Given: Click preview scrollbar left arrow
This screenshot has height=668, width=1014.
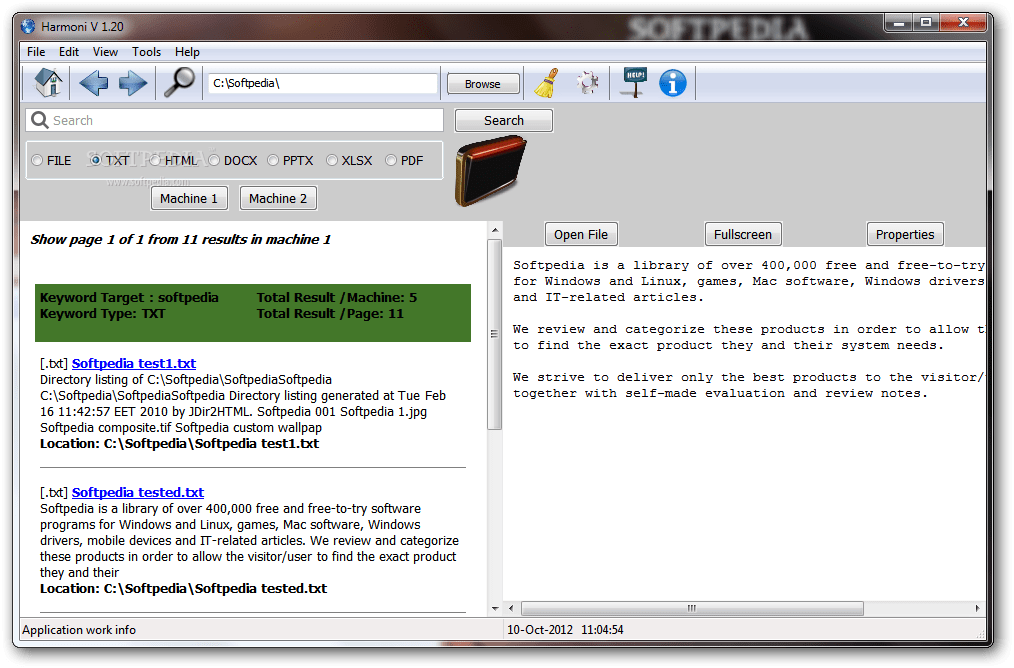Looking at the screenshot, I should 511,609.
